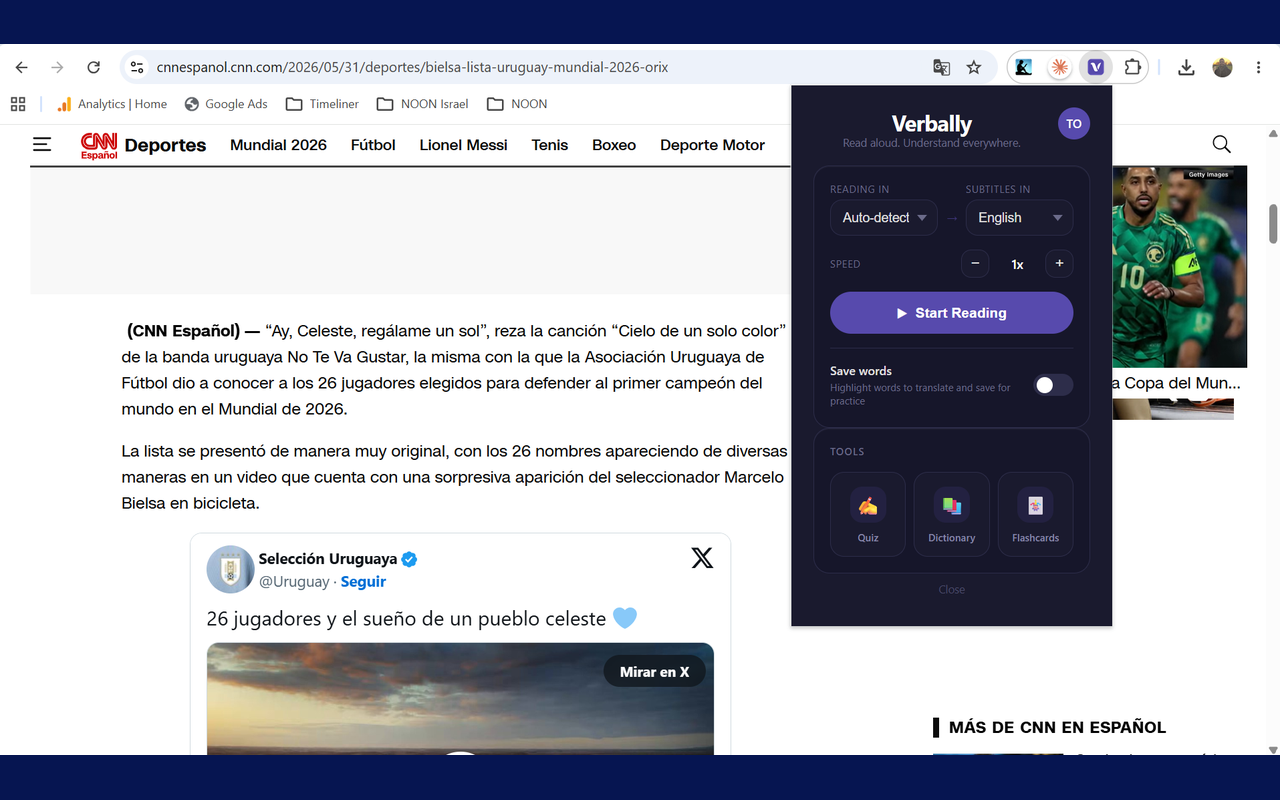Click Mirar en X button
Image resolution: width=1280 pixels, height=800 pixels.
(654, 672)
